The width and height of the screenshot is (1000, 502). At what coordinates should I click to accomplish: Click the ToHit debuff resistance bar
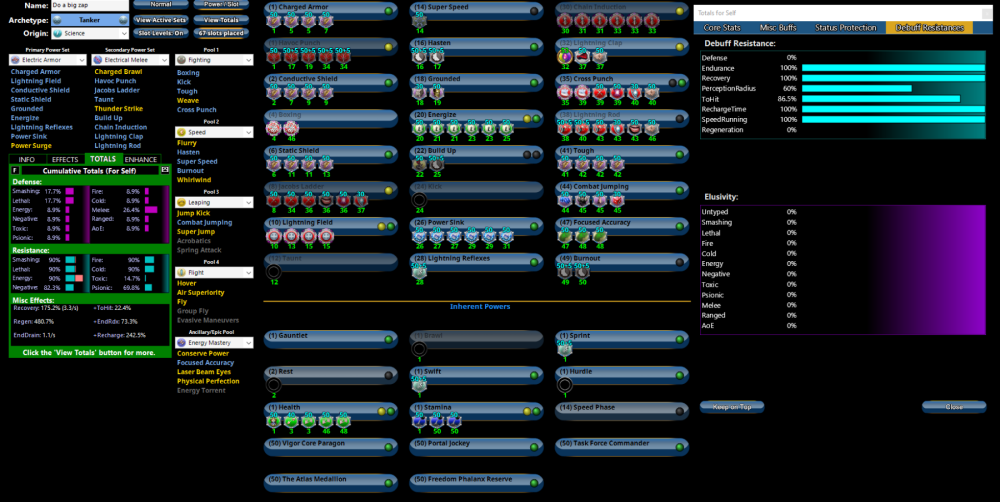[881, 99]
